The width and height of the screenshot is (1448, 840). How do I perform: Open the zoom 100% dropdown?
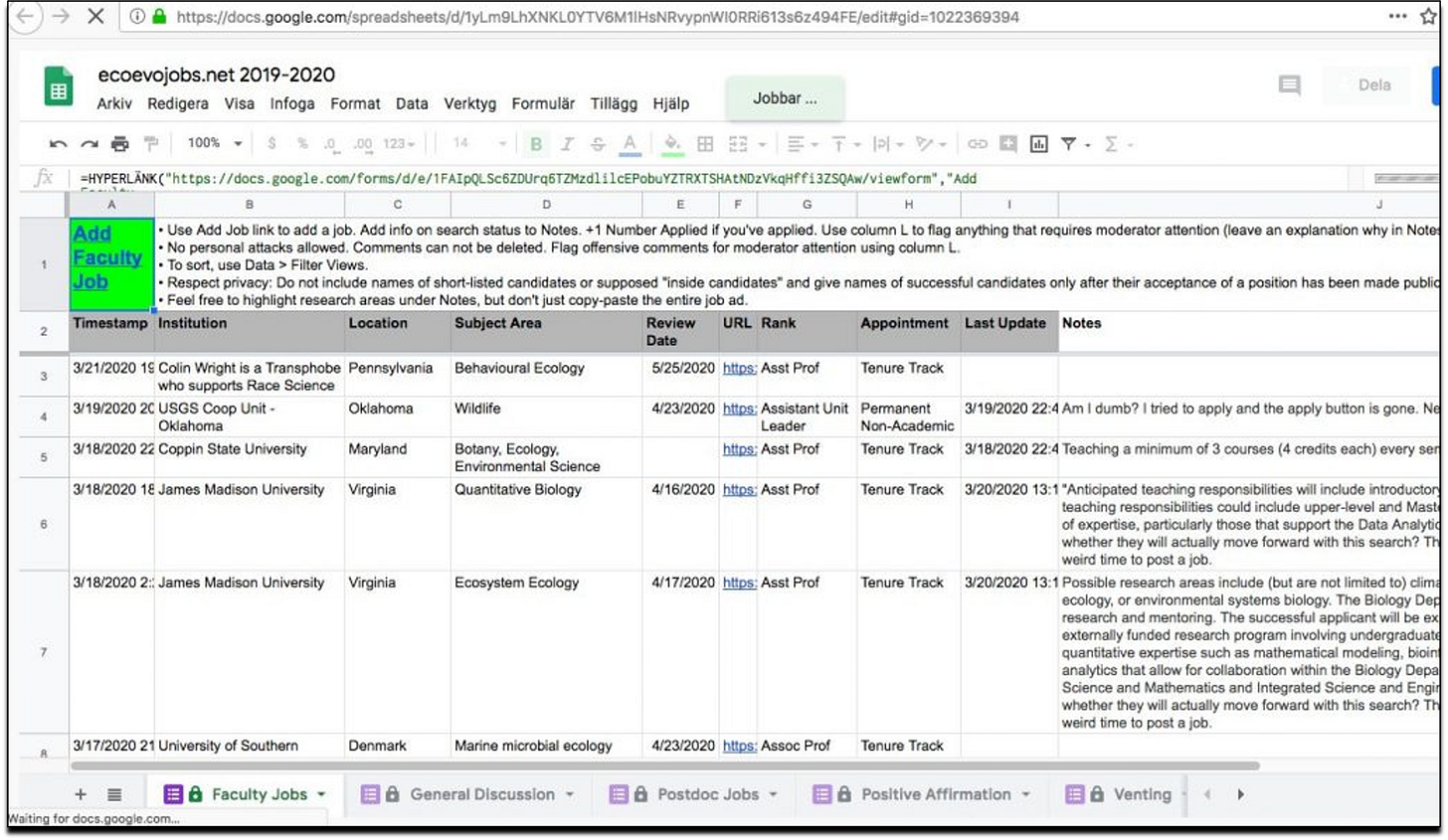215,143
